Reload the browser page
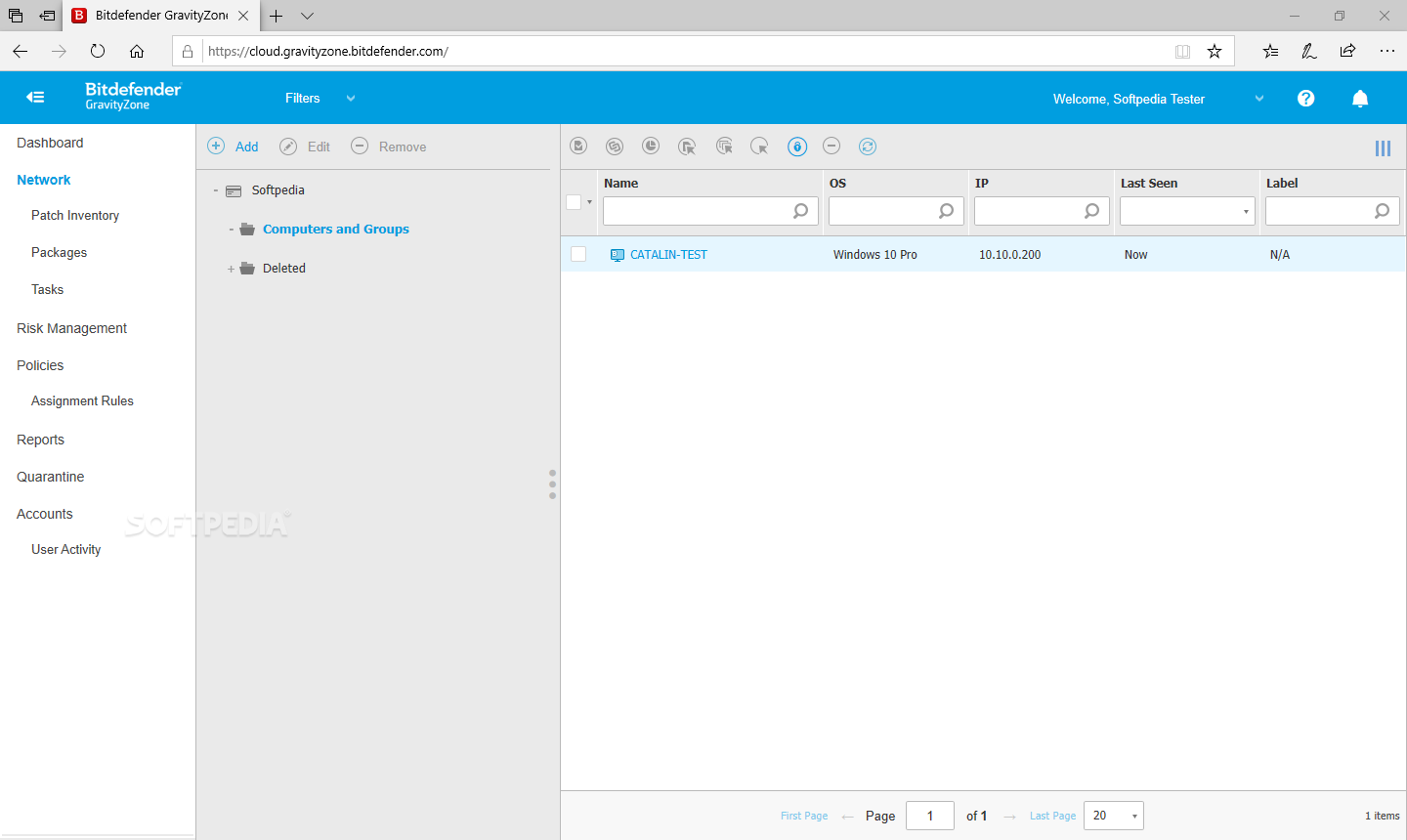This screenshot has width=1407, height=840. click(x=98, y=51)
